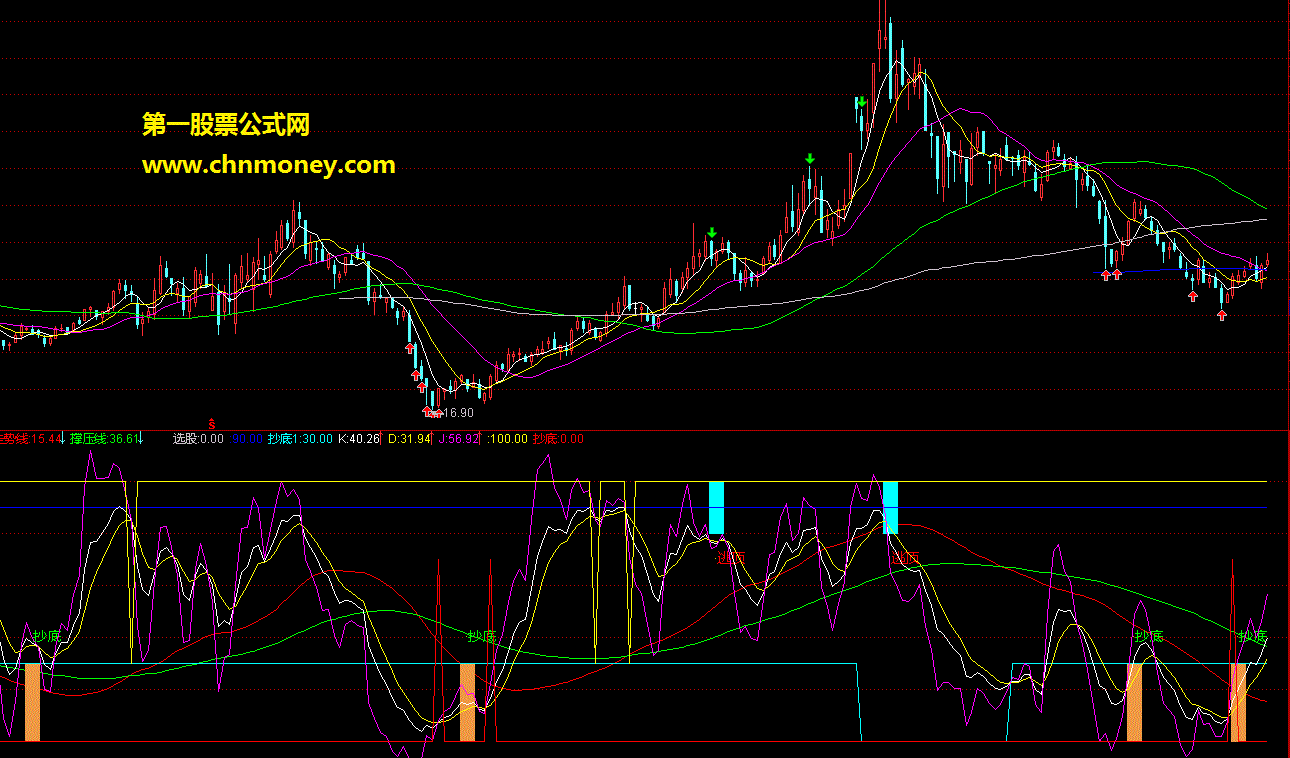
Task: Click the second 逃顶 label under the peak
Action: tap(905, 557)
